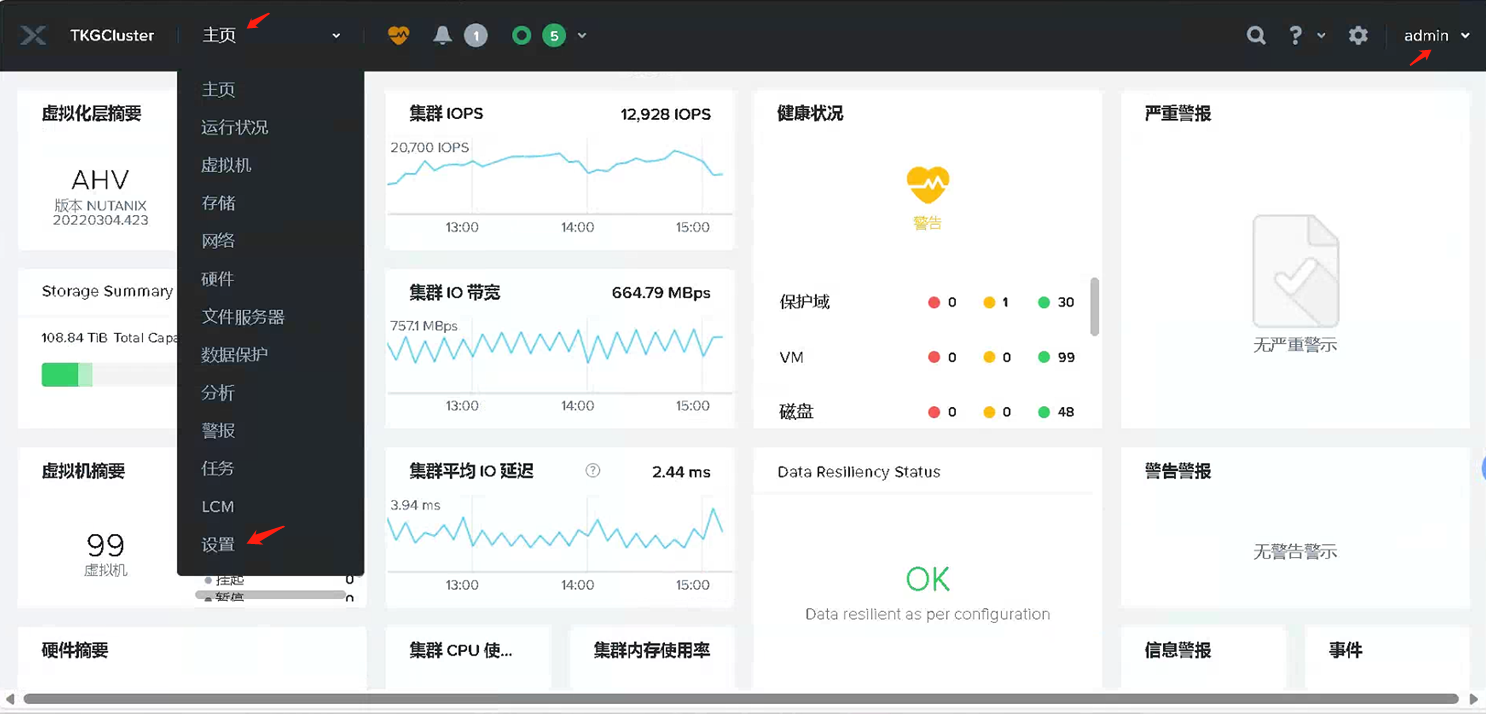Click the 硬件摘要 widget title
Image resolution: width=1486 pixels, height=714 pixels.
point(75,650)
